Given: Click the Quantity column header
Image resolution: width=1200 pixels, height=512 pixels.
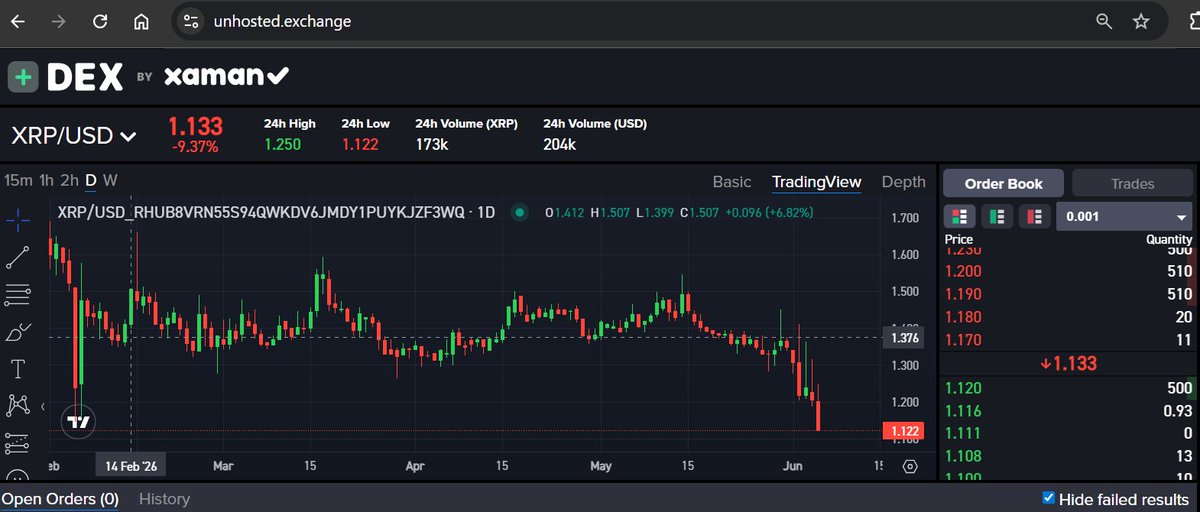Looking at the screenshot, I should click(x=1169, y=240).
